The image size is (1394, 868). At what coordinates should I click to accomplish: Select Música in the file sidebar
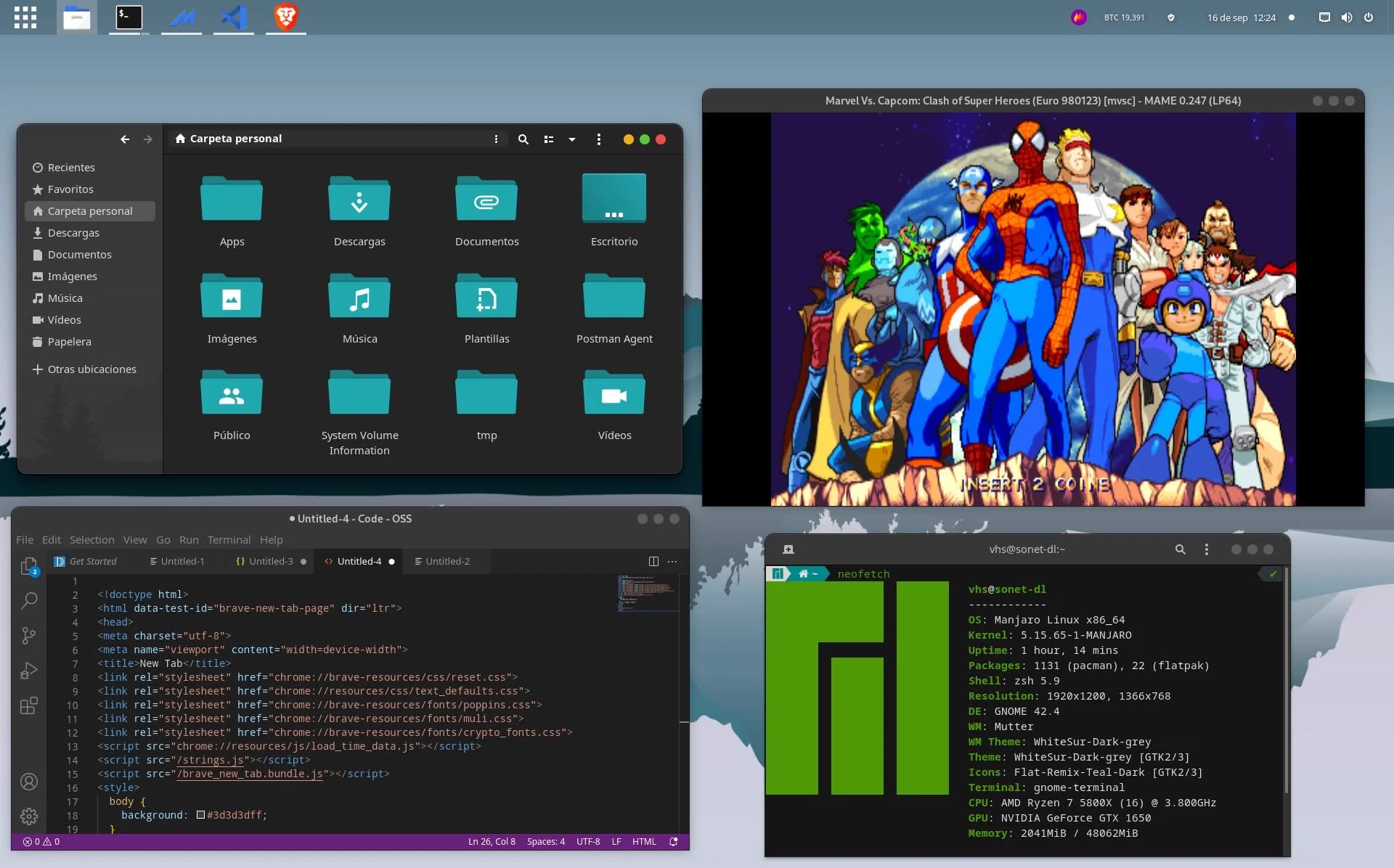coord(90,298)
